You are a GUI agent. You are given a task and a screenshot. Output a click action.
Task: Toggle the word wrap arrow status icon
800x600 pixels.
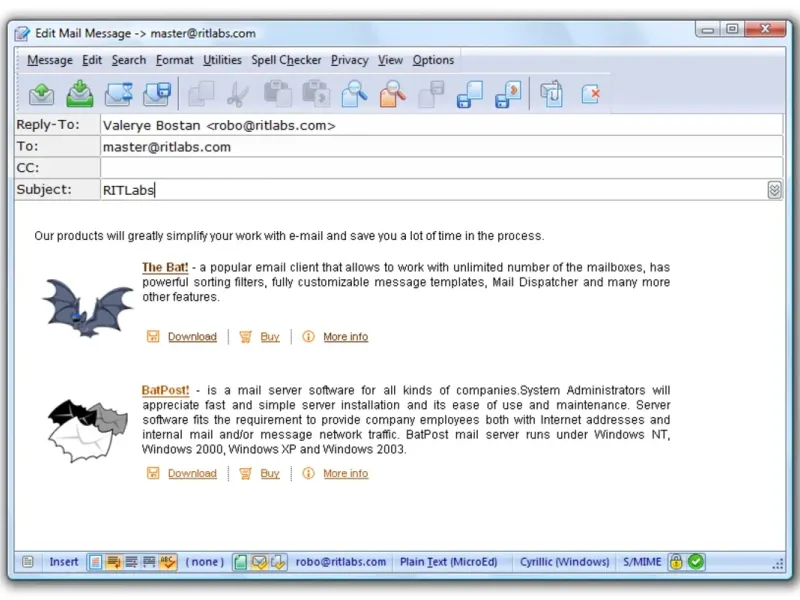tap(113, 562)
